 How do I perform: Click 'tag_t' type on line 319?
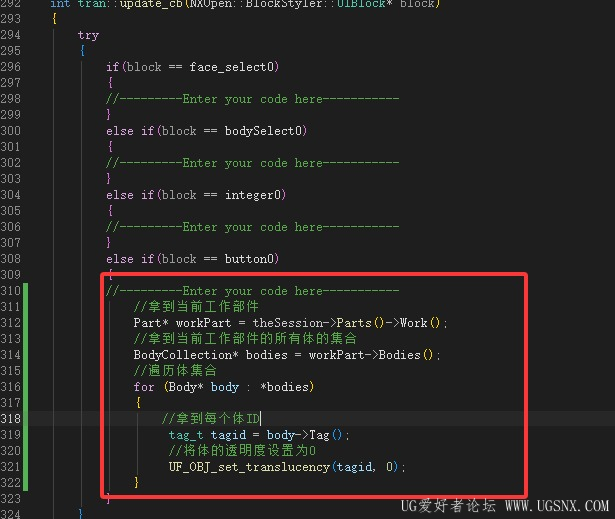tap(186, 435)
